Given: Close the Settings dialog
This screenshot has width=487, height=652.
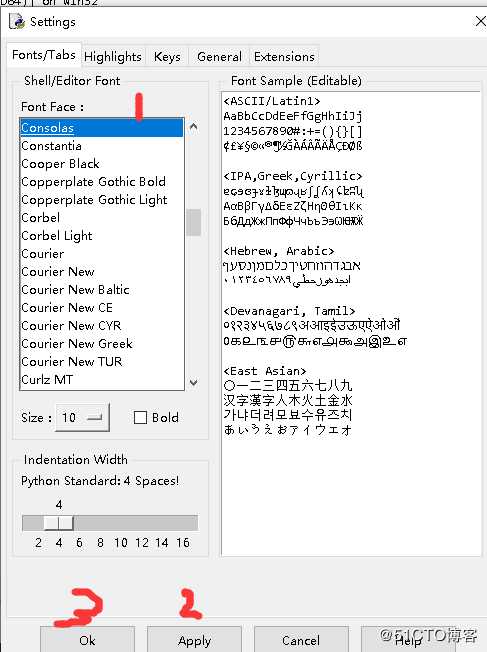Looking at the screenshot, I should (x=480, y=21).
